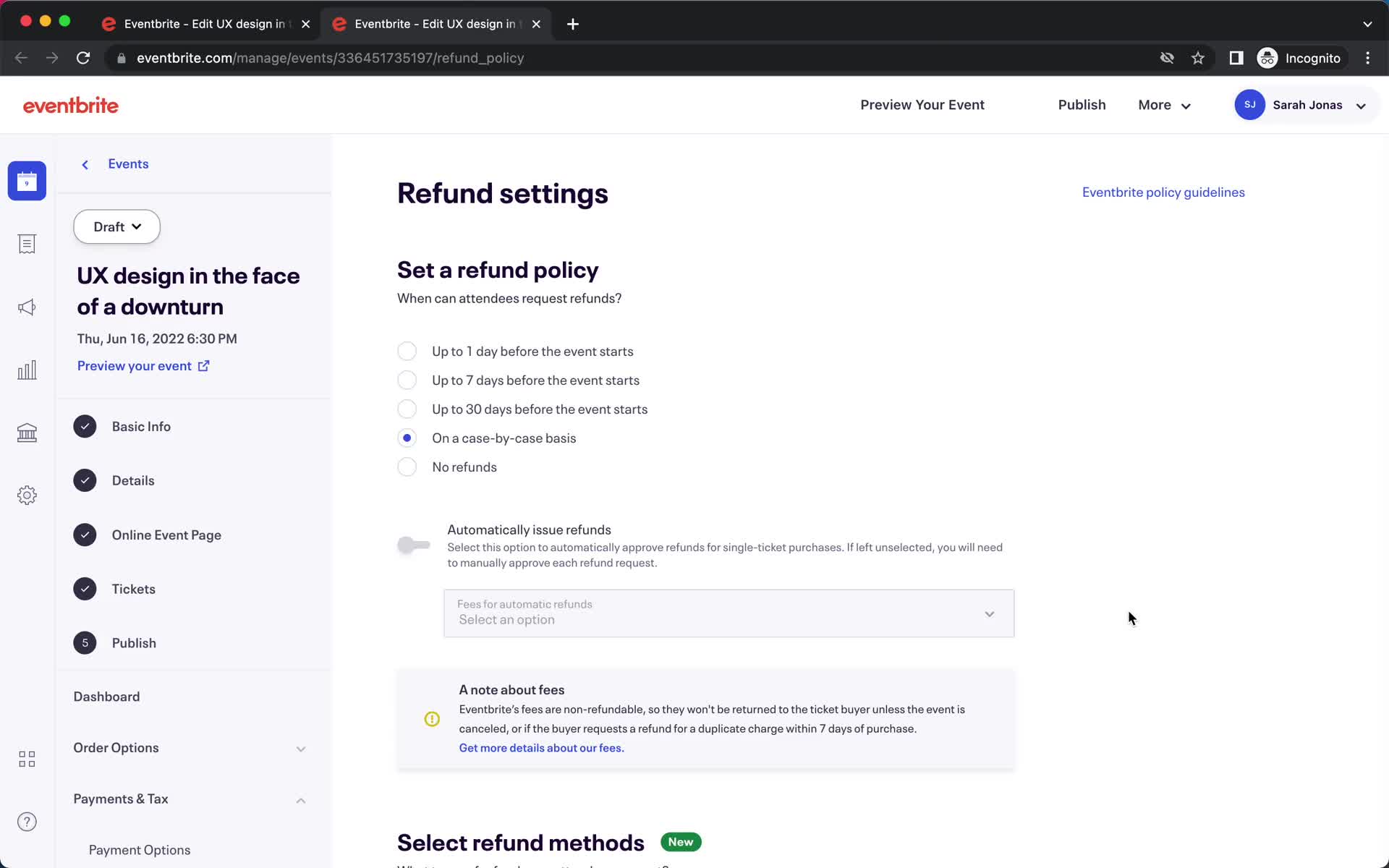Screen dimensions: 1389x868
Task: Click the external link icon beside Preview your event
Action: click(x=204, y=366)
